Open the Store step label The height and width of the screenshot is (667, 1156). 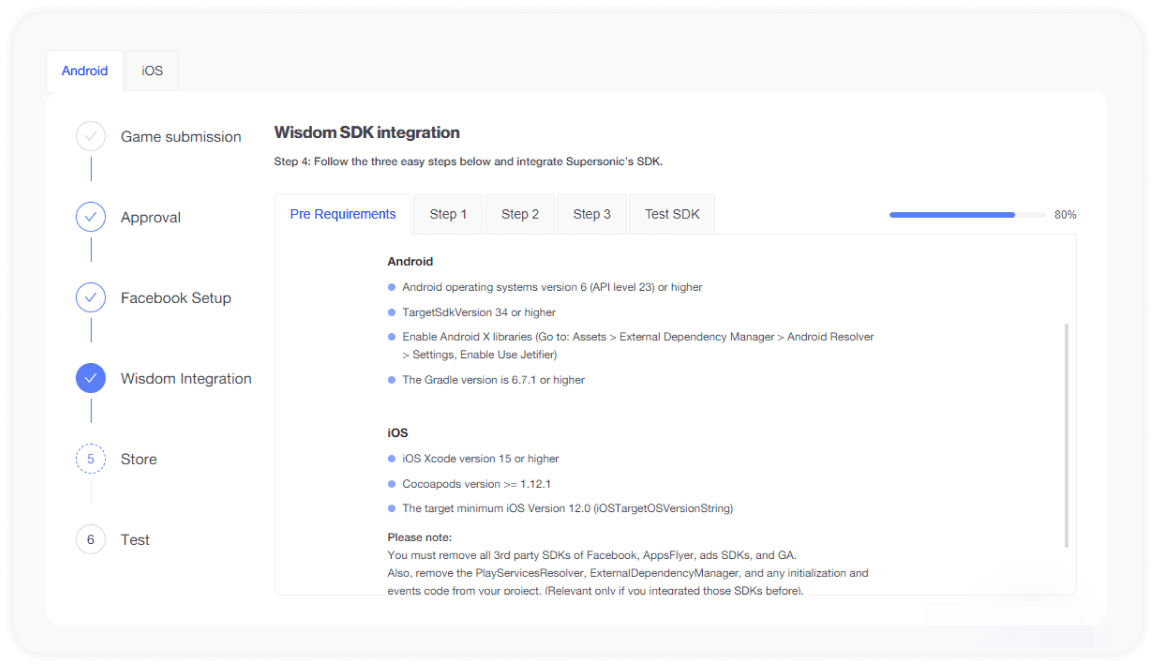coord(139,459)
